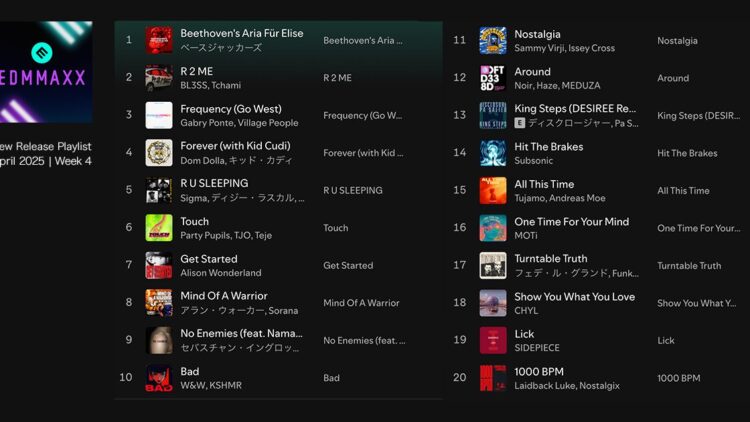Open album link Forever (with Kid ...
Image resolution: width=750 pixels, height=422 pixels.
pos(363,153)
